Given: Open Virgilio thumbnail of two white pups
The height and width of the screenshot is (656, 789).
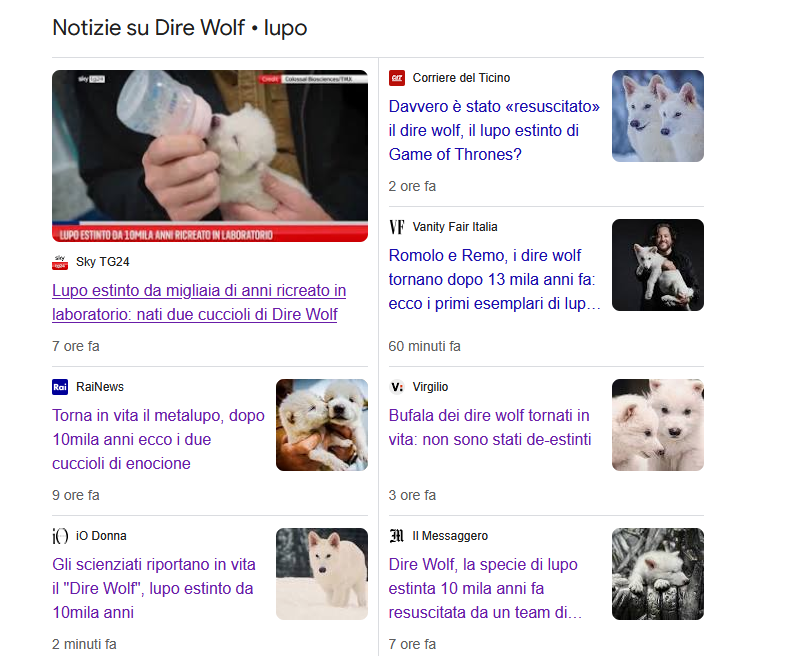Looking at the screenshot, I should point(657,425).
